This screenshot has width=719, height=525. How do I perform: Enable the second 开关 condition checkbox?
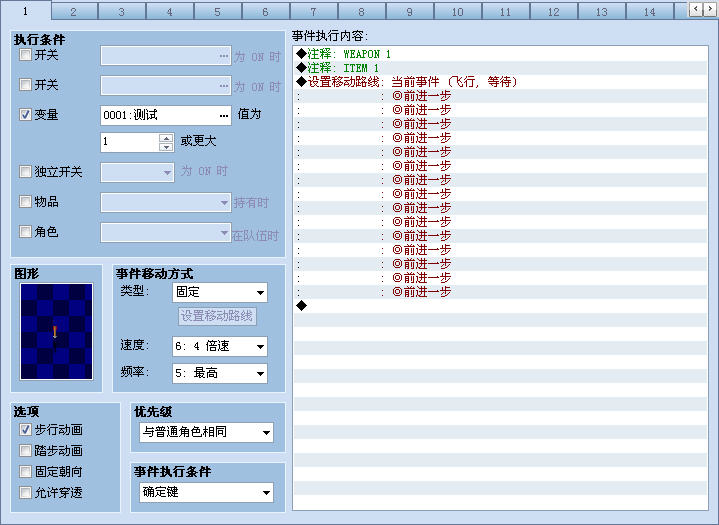25,85
